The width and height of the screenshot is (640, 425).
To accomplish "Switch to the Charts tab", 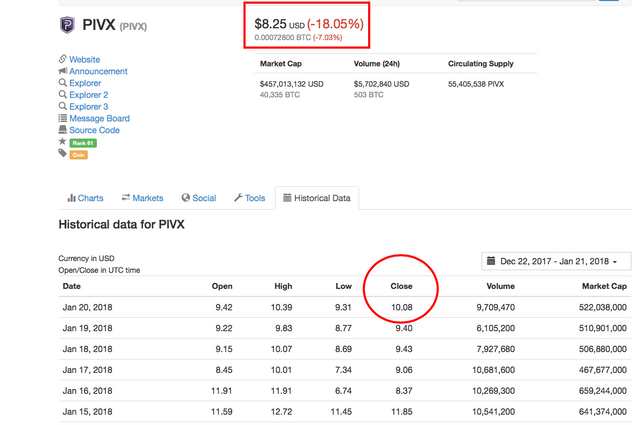I will point(85,198).
